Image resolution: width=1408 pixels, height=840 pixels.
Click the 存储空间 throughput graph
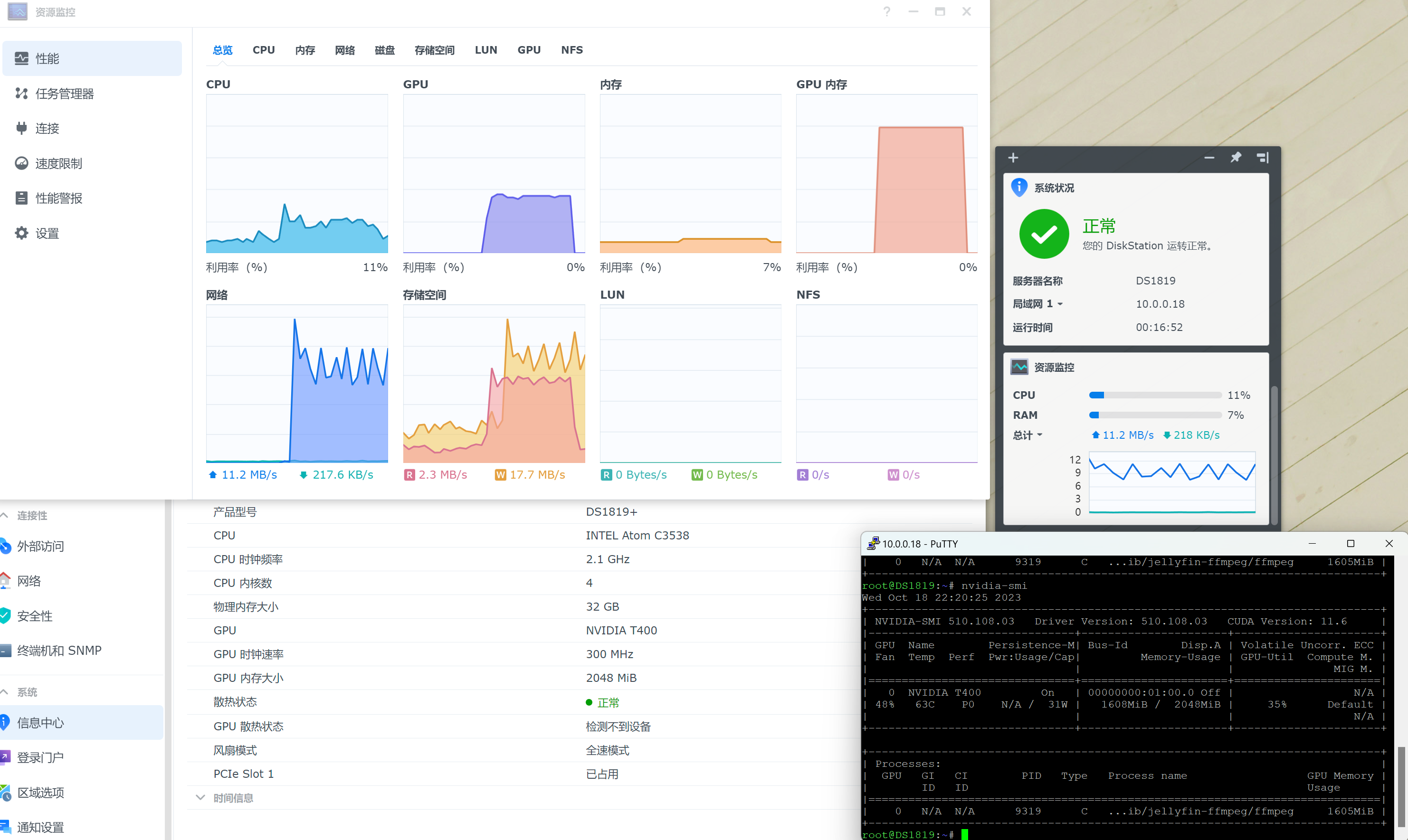pyautogui.click(x=494, y=384)
